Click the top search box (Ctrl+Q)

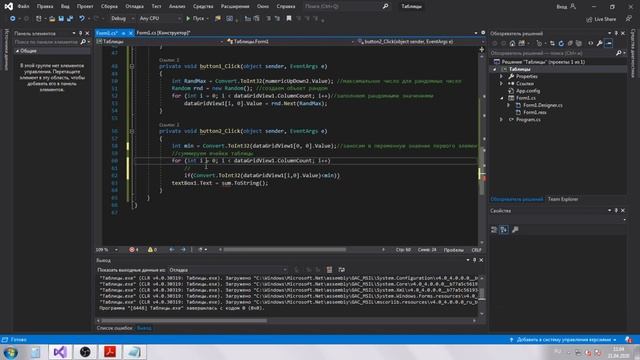pyautogui.click(x=346, y=7)
